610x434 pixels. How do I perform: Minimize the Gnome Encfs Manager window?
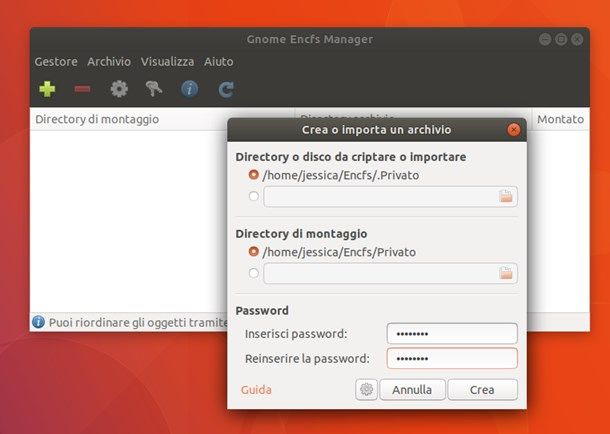click(545, 39)
